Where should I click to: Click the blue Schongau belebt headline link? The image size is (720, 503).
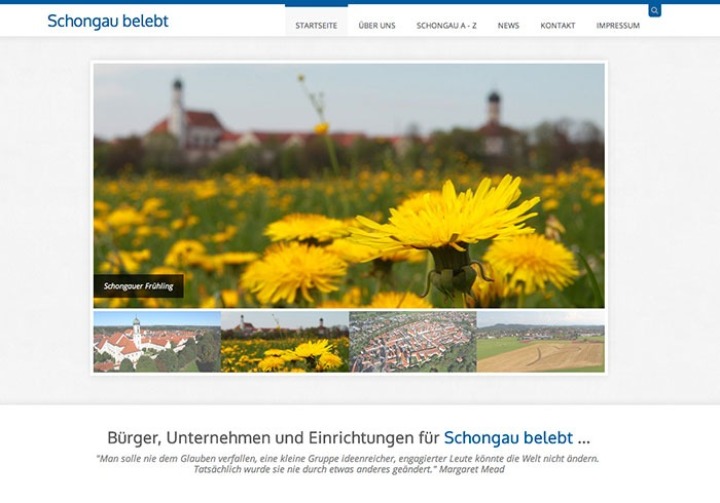point(508,438)
